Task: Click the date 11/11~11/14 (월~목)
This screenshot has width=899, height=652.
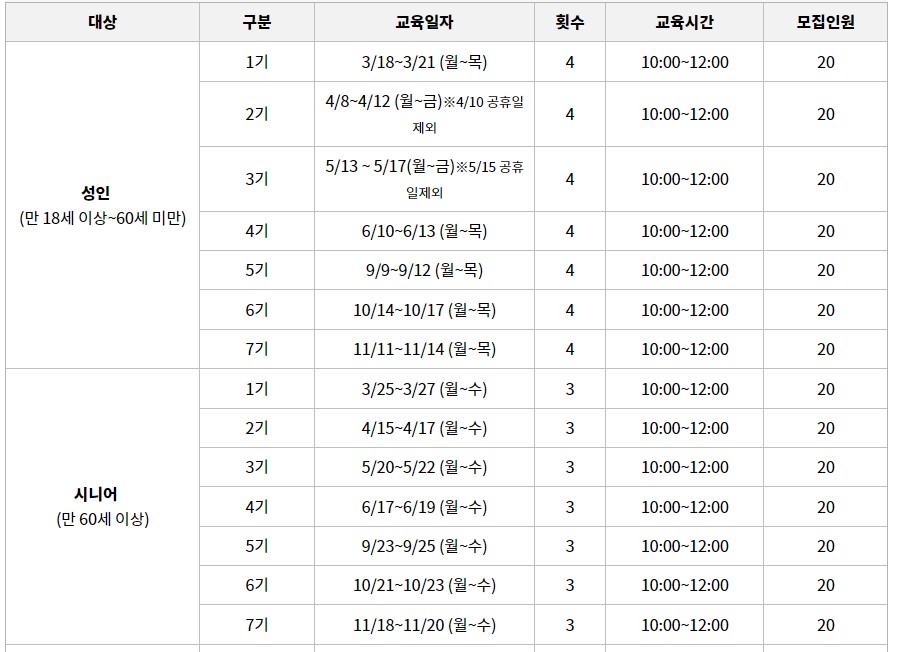Action: tap(430, 348)
